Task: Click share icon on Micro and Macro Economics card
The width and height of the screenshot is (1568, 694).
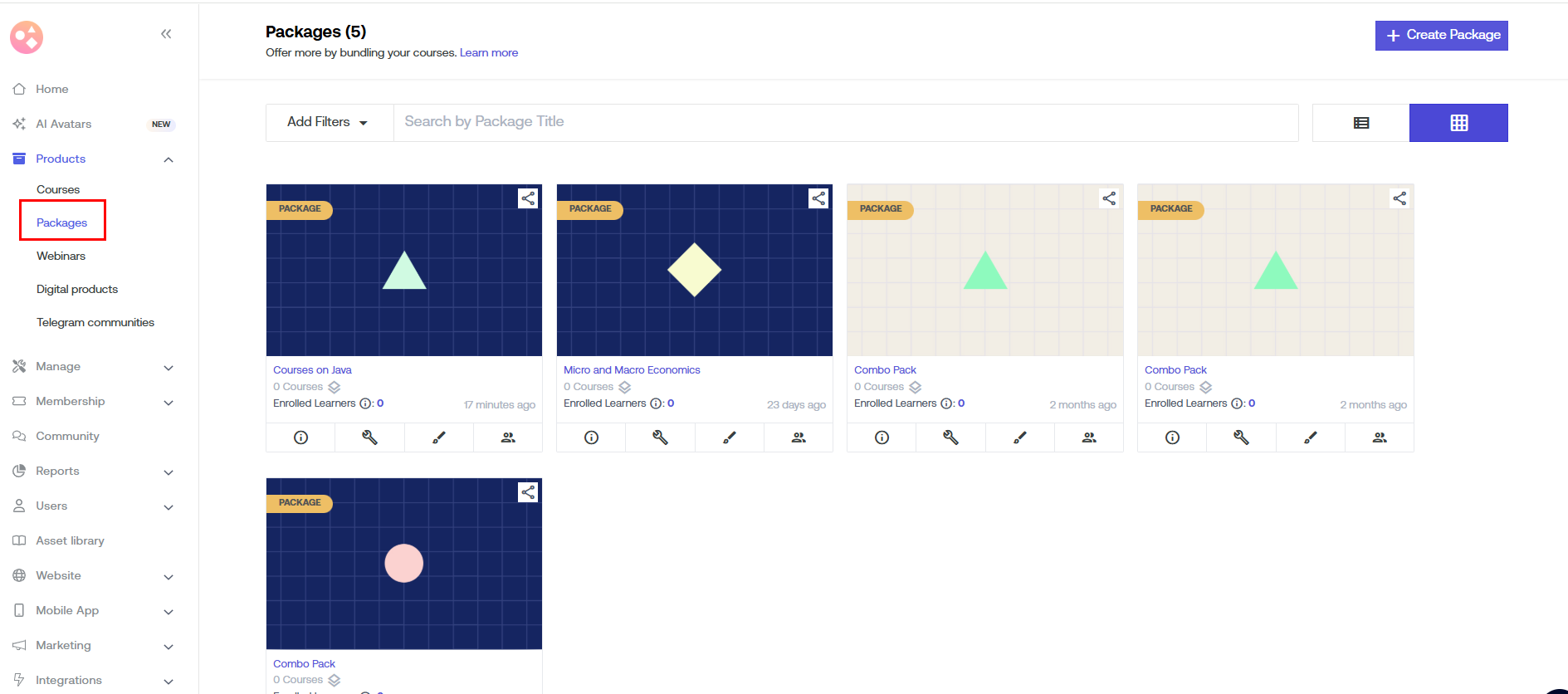Action: [818, 198]
